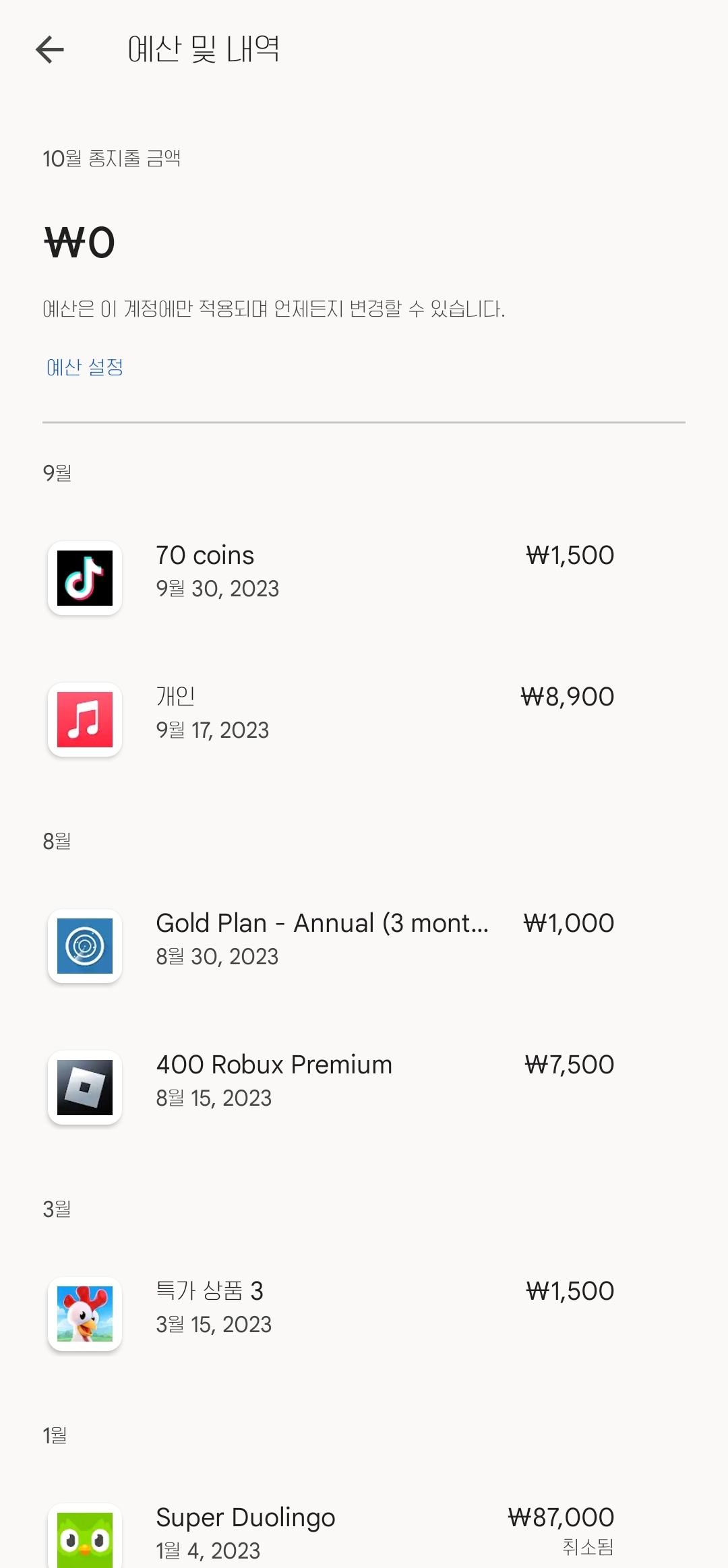This screenshot has width=728, height=1568.
Task: Tap the 예산 및 내역 page title
Action: tap(204, 49)
